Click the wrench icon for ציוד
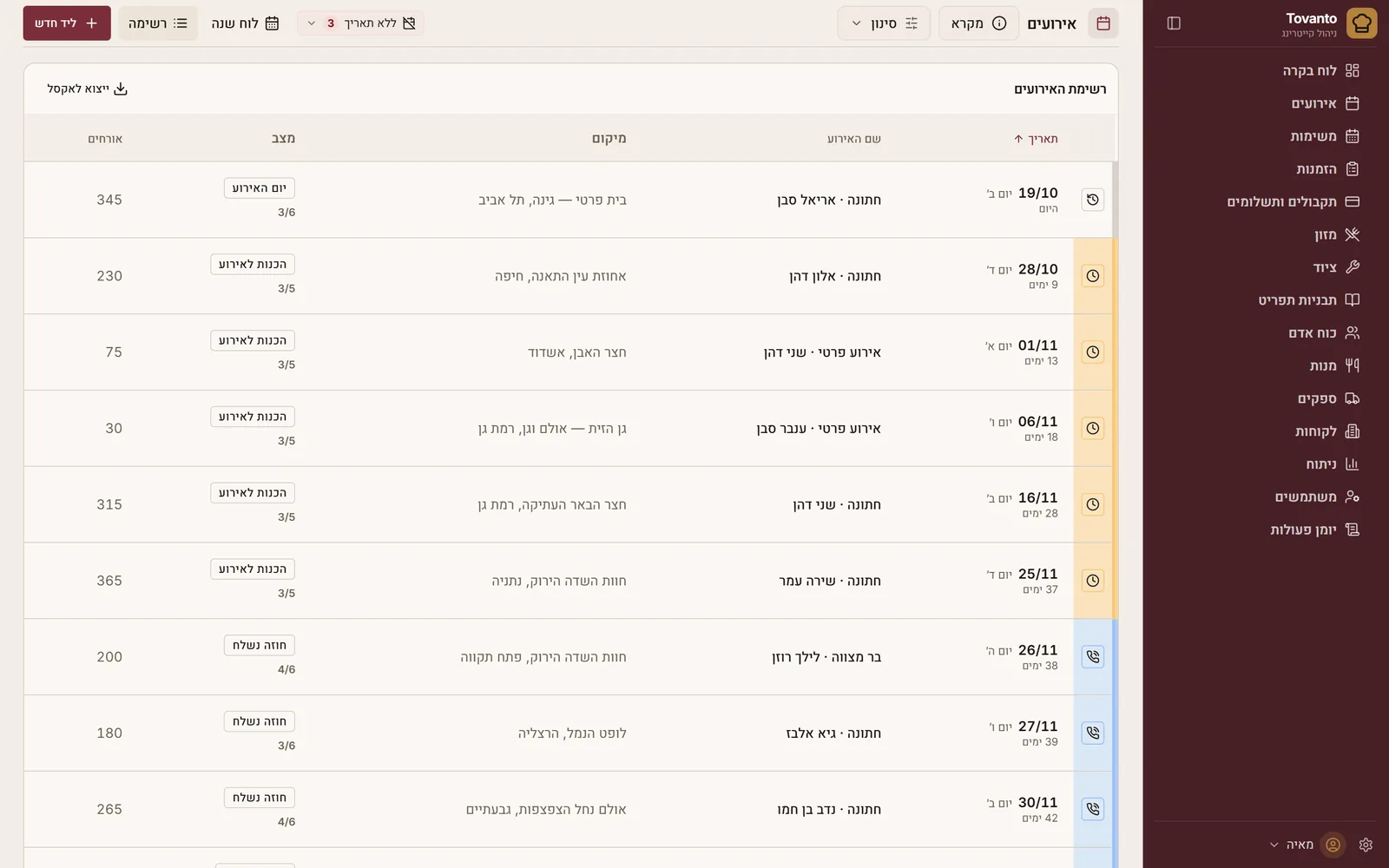1389x868 pixels. pos(1352,267)
